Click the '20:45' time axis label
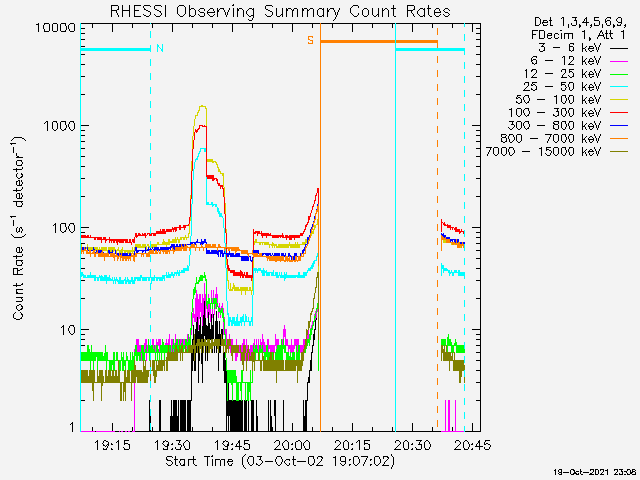Viewport: 640px width, 480px height. coord(472,445)
